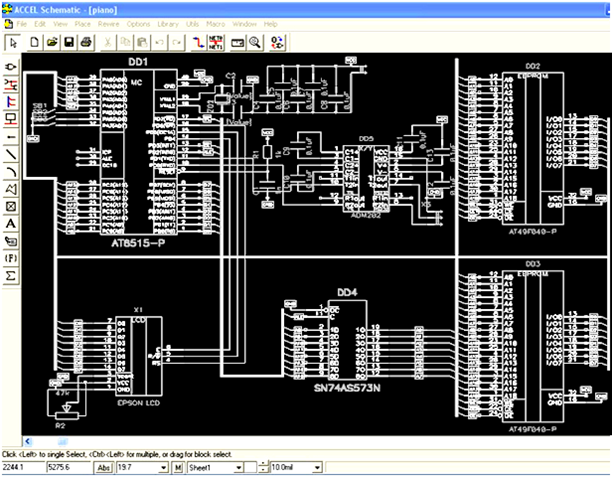Viewport: 612px width, 477px height.
Task: Click the horizontal scrollbar left arrow
Action: pyautogui.click(x=29, y=441)
